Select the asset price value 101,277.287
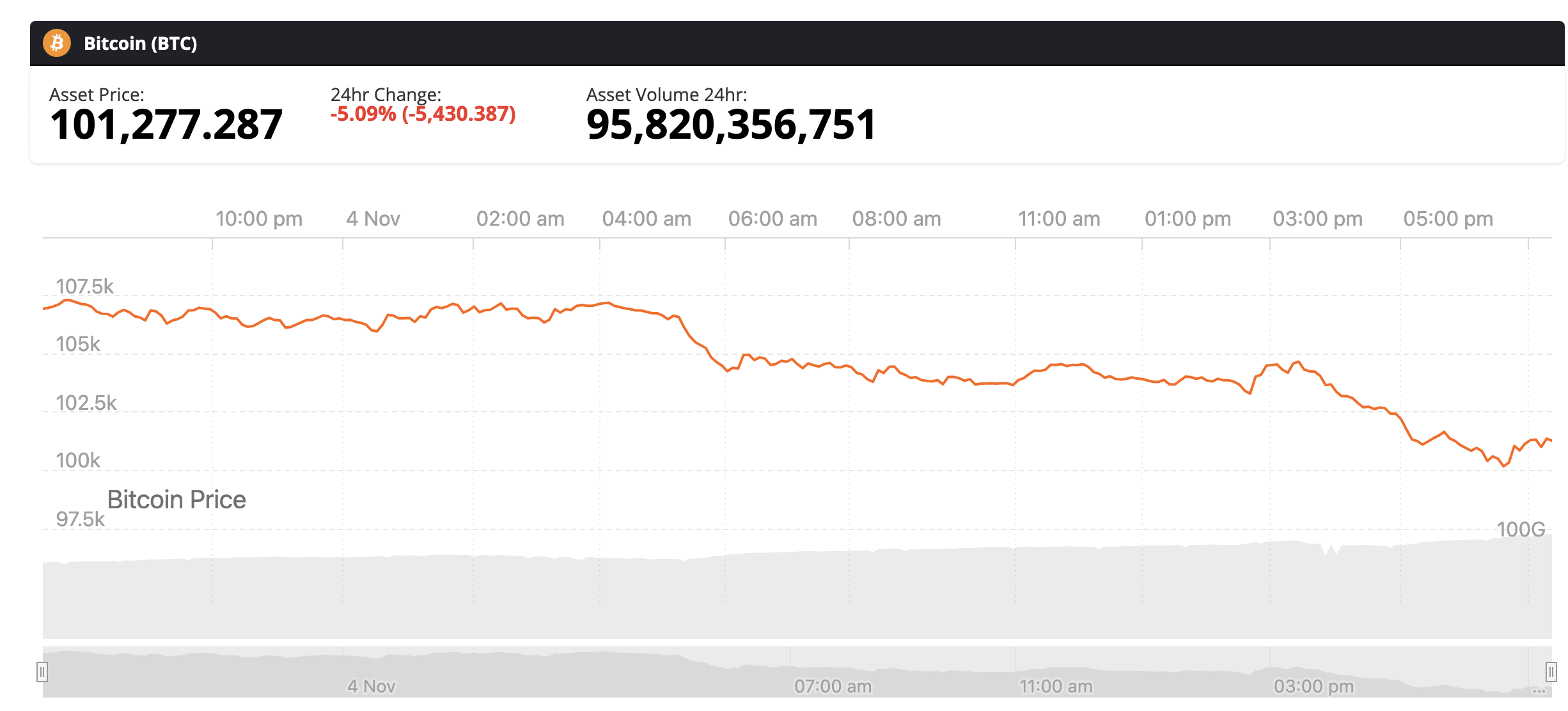 click(x=166, y=125)
